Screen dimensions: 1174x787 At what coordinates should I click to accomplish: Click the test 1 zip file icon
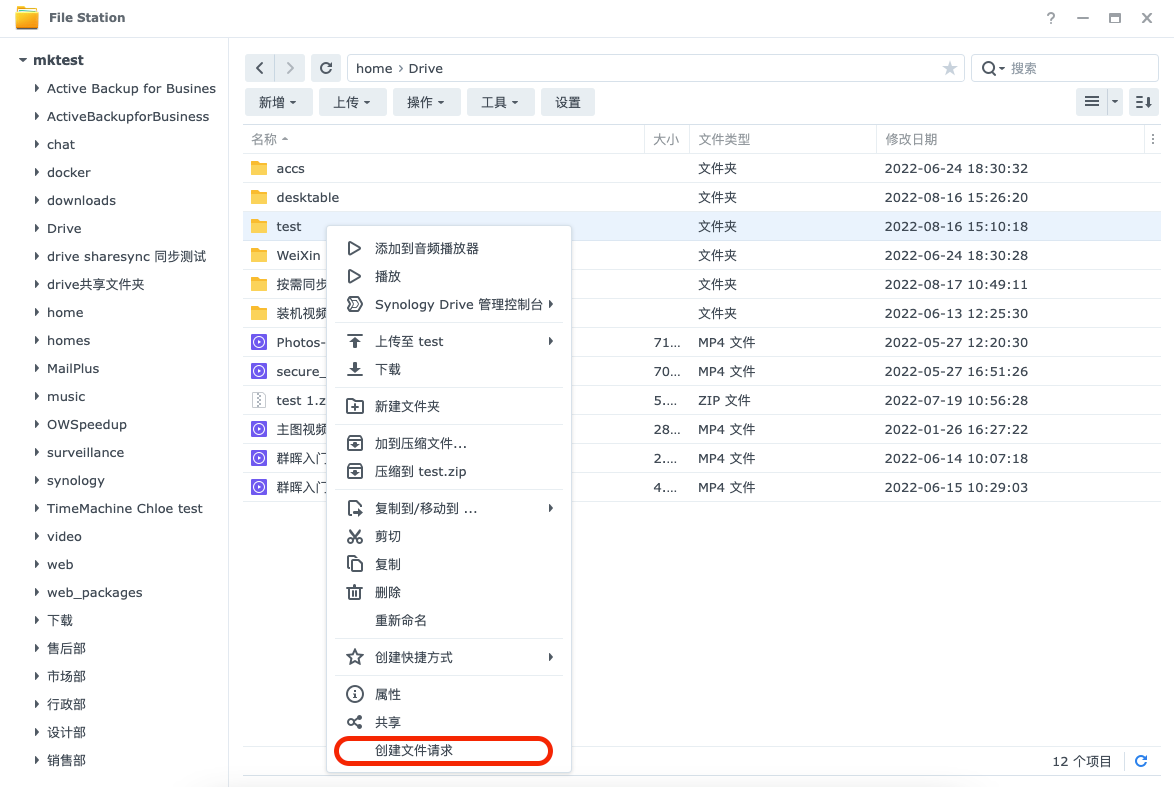(x=259, y=401)
